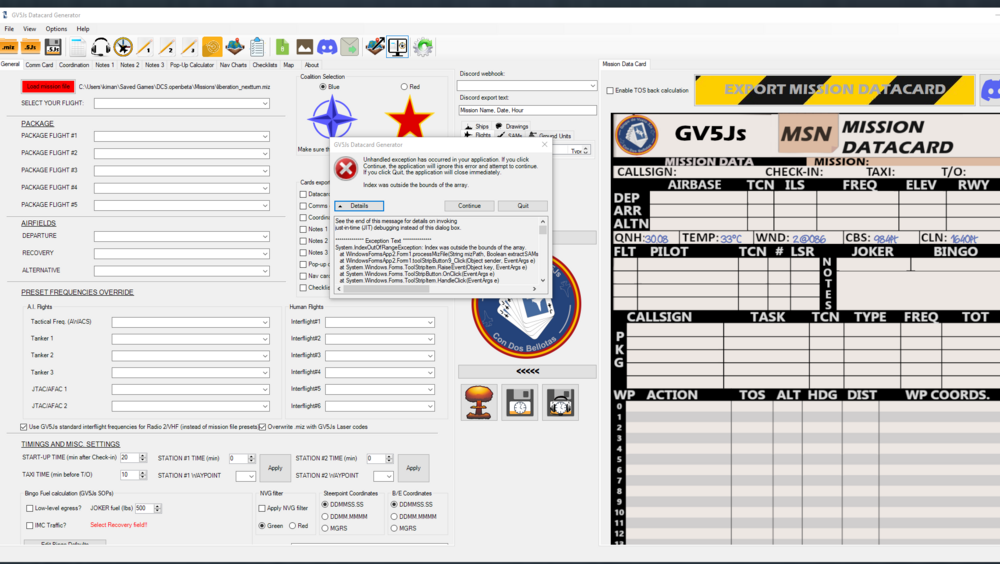Screen dimensions: 1000x564
Task: Switch to the Pop-Up Calculator tab
Action: click(191, 65)
